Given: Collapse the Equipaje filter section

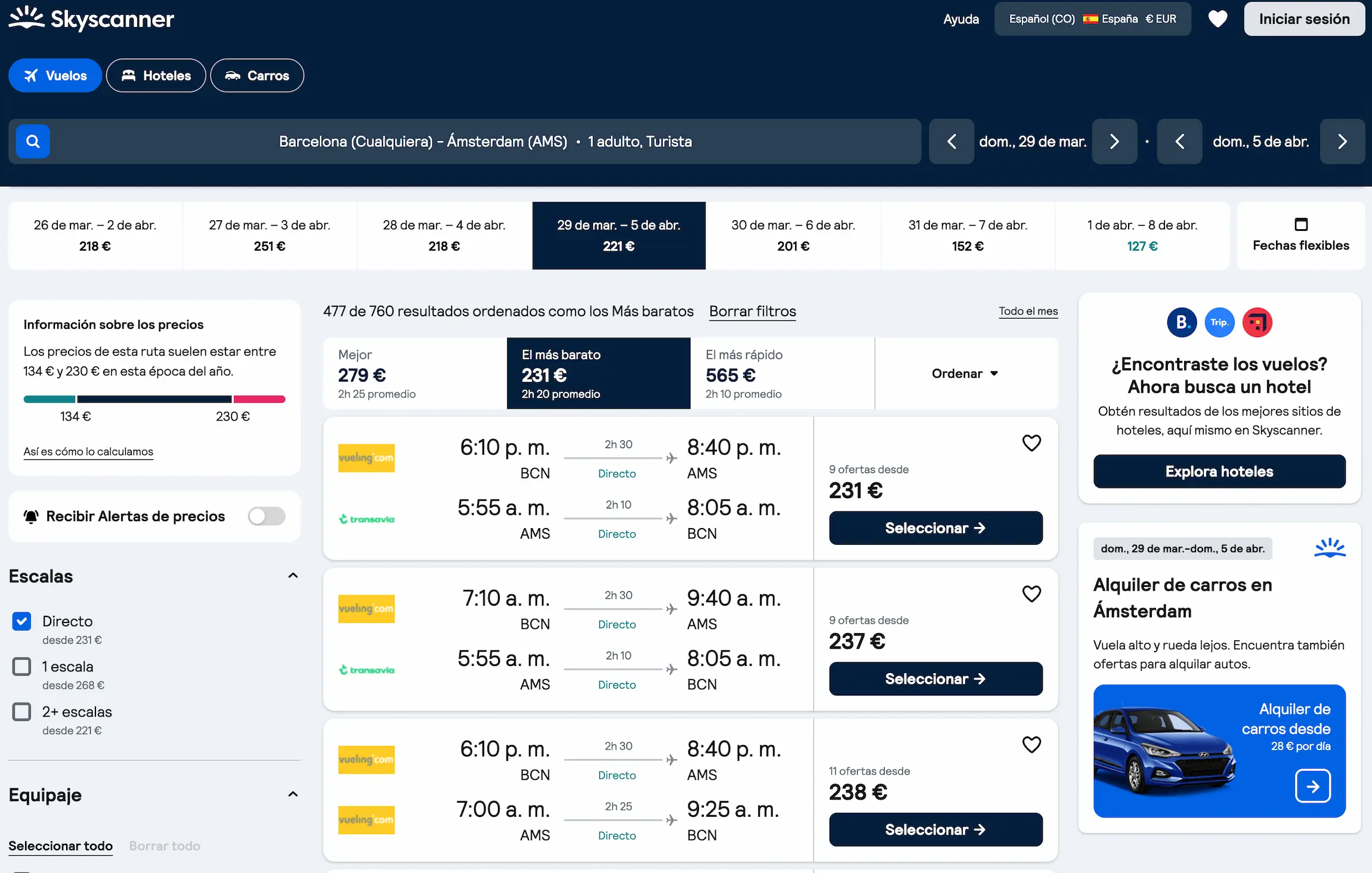Looking at the screenshot, I should click(x=293, y=794).
